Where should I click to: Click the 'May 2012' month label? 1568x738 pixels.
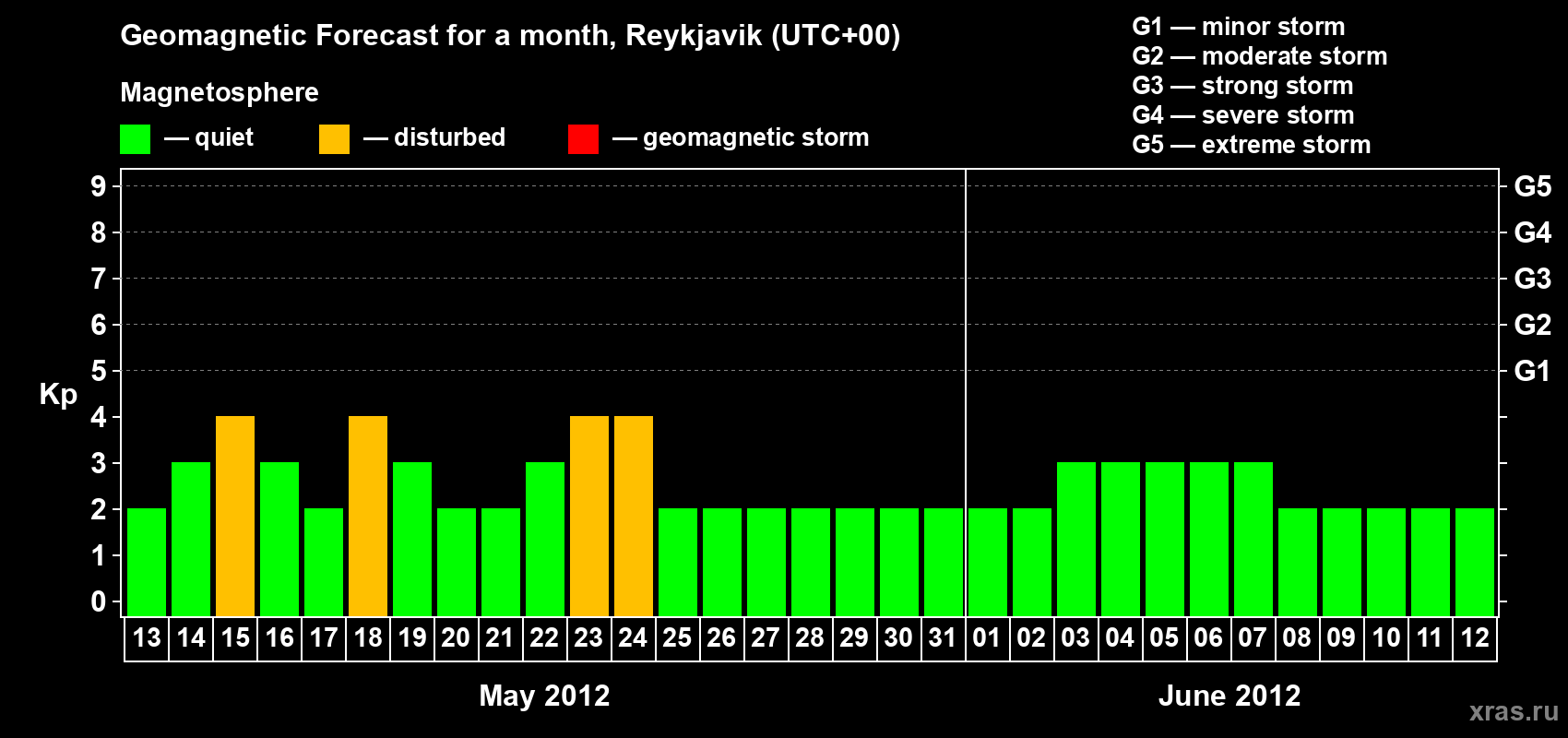pyautogui.click(x=545, y=696)
